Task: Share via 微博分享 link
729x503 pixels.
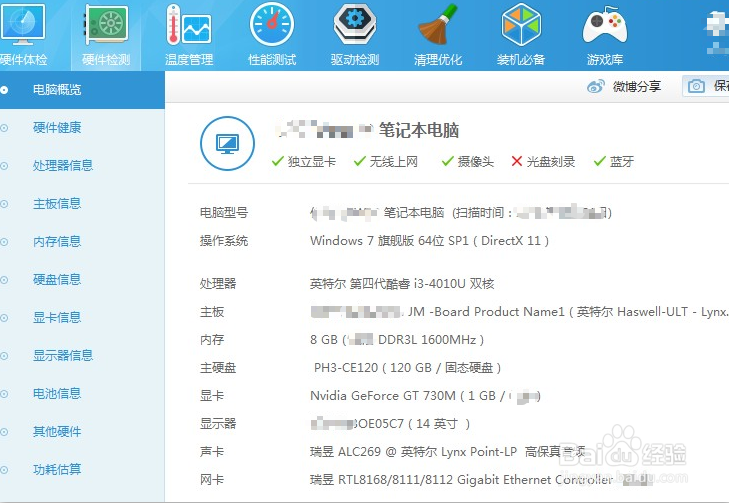Action: point(636,86)
